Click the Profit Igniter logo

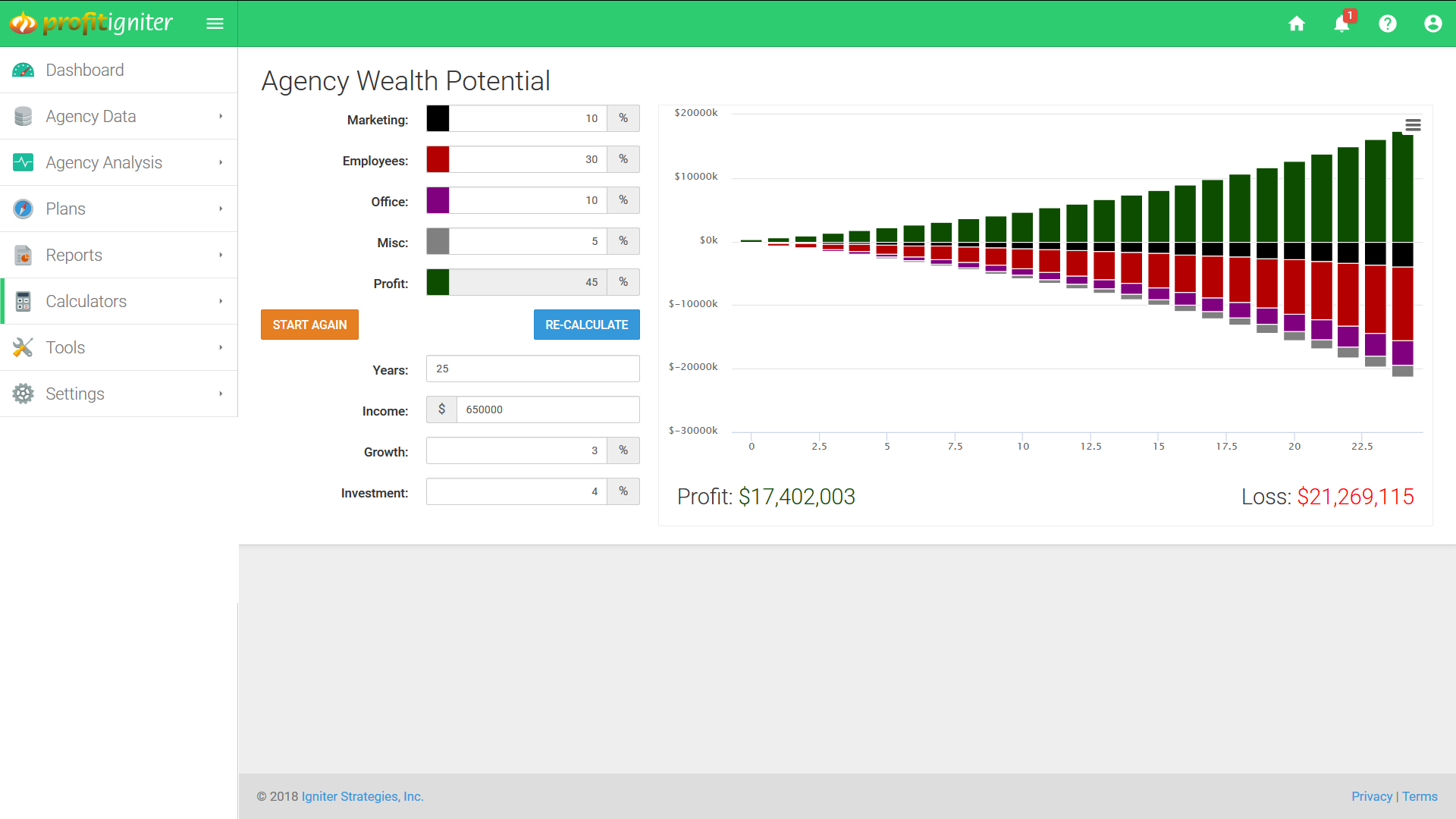coord(93,24)
